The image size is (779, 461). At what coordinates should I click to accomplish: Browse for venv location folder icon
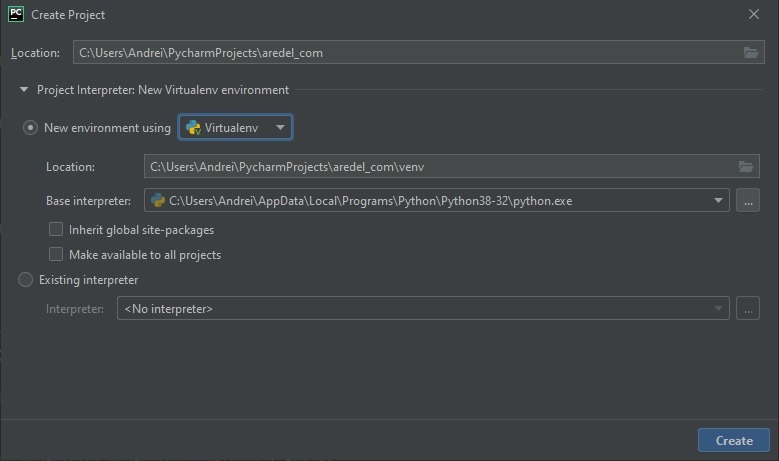[x=746, y=166]
